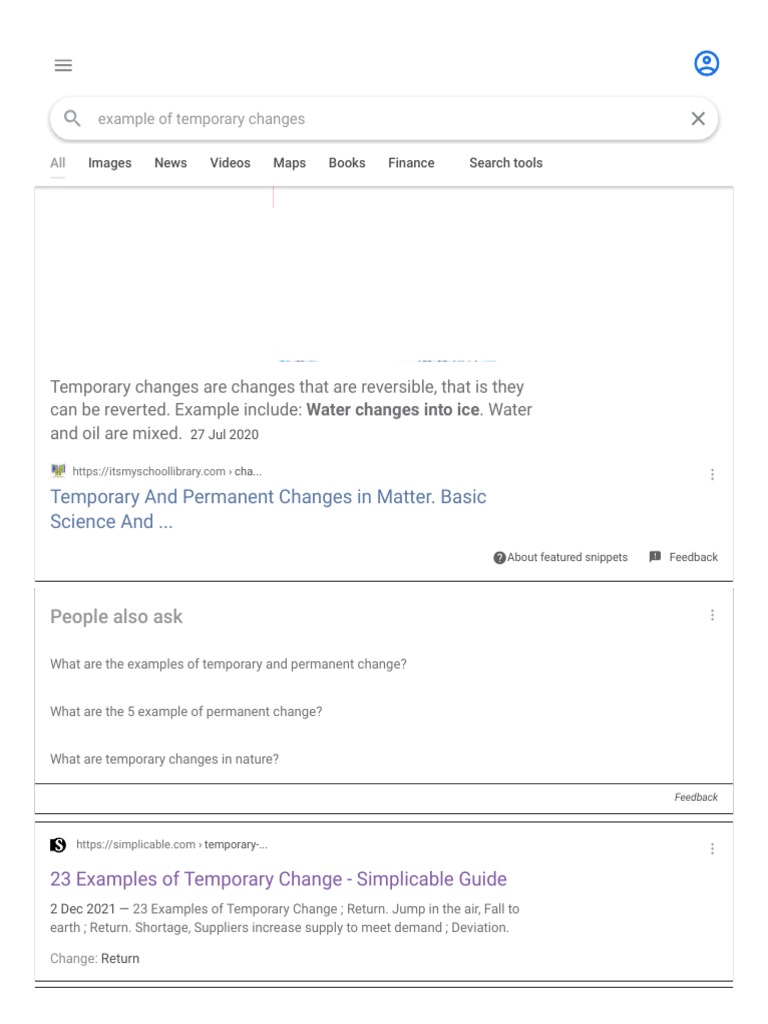The height and width of the screenshot is (1024, 768).
Task: Open Simplicable result three-dot options
Action: [x=712, y=848]
